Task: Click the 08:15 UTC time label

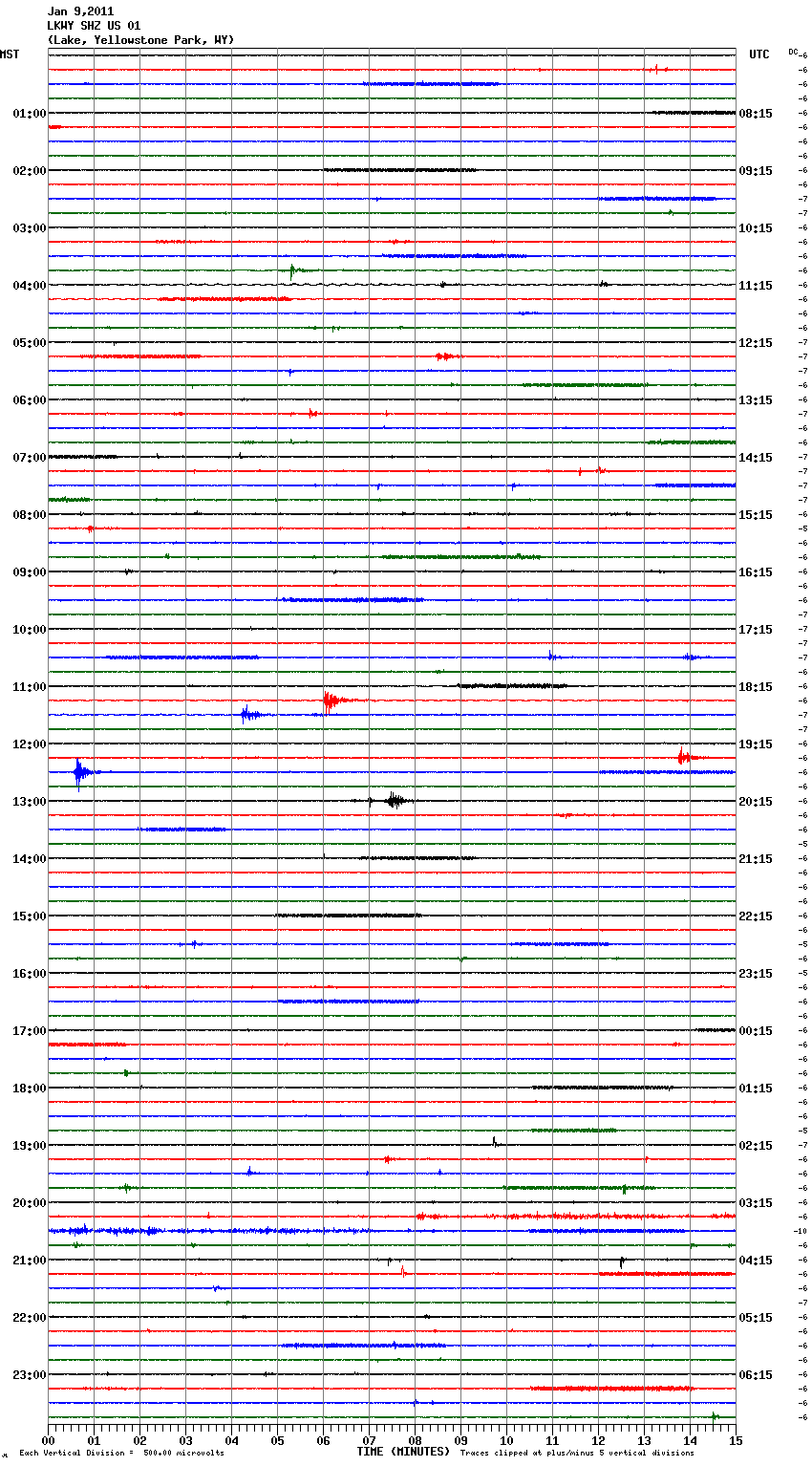Action: pos(756,114)
